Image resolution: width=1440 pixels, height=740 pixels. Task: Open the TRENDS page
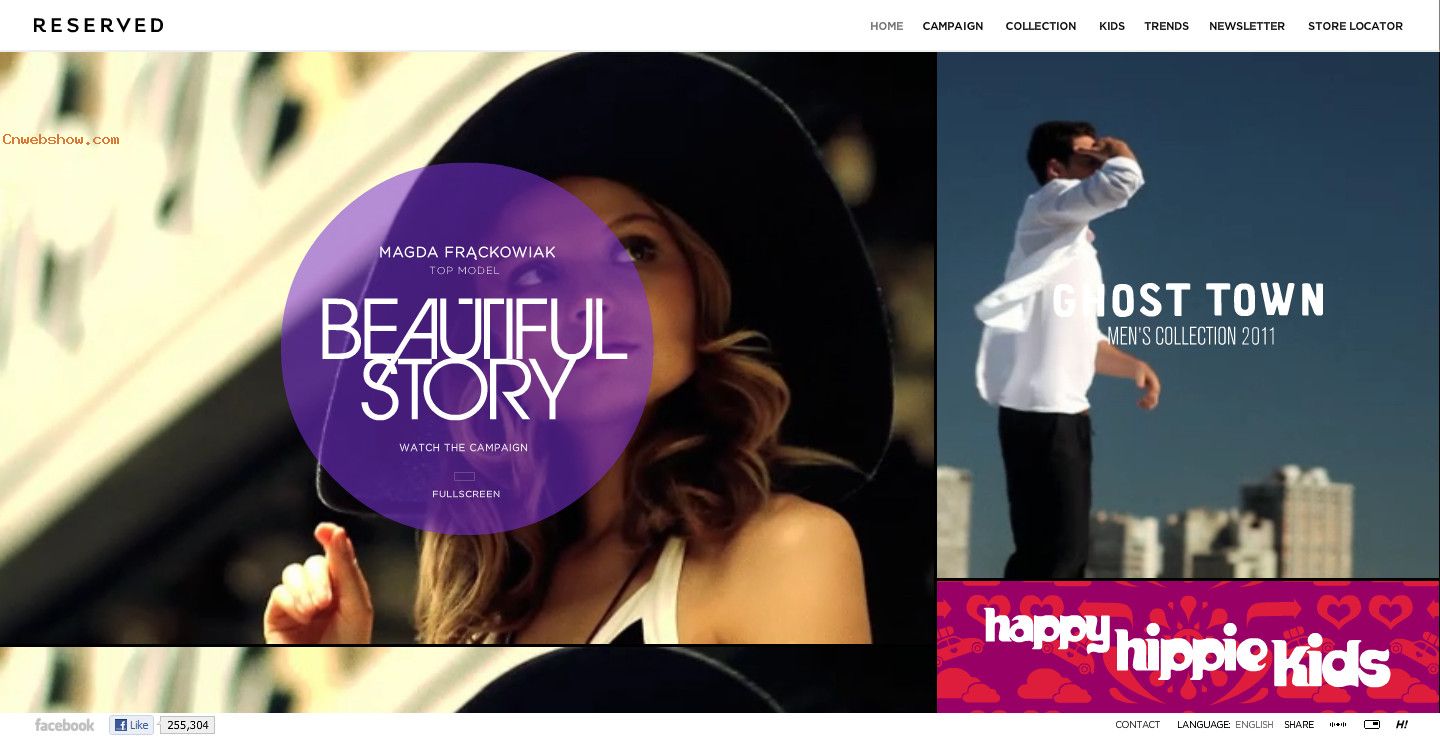1167,26
